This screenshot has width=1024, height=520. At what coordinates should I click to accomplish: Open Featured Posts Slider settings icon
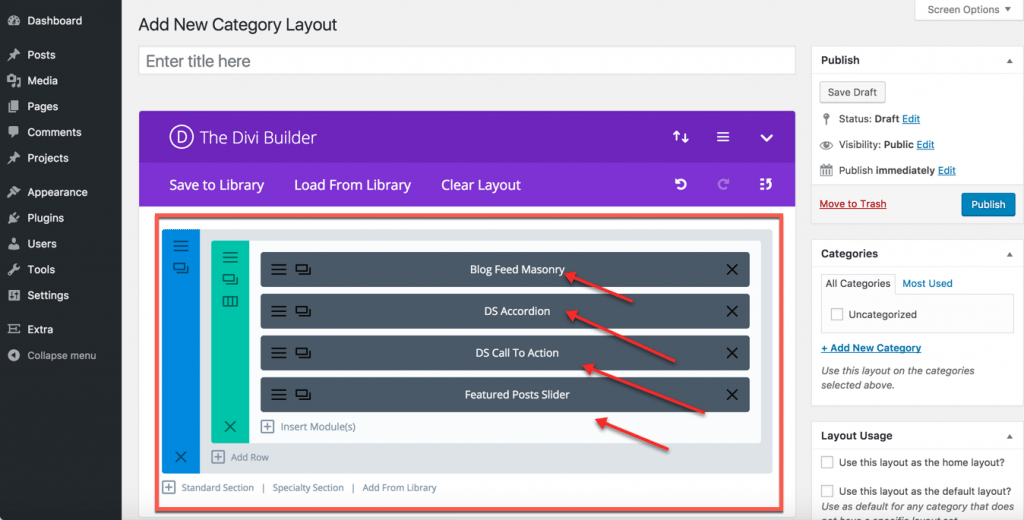click(279, 395)
